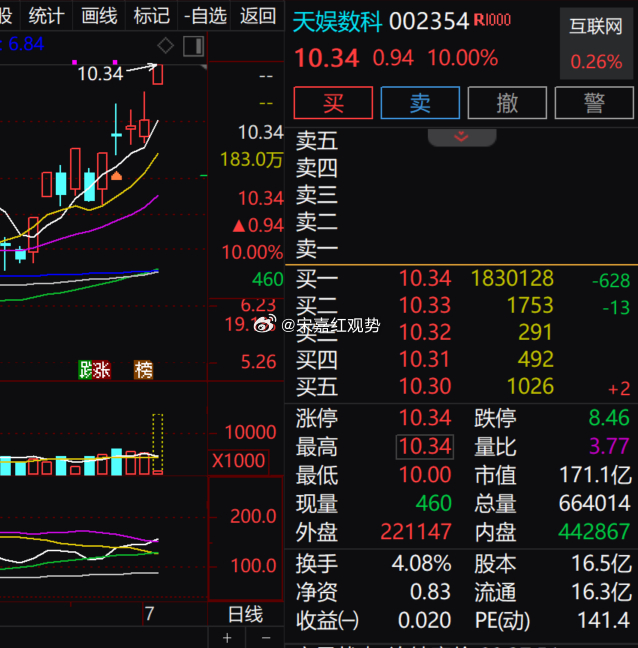Viewport: 638px width, 648px height.
Task: Click the orange triangle signal marker
Action: (117, 176)
